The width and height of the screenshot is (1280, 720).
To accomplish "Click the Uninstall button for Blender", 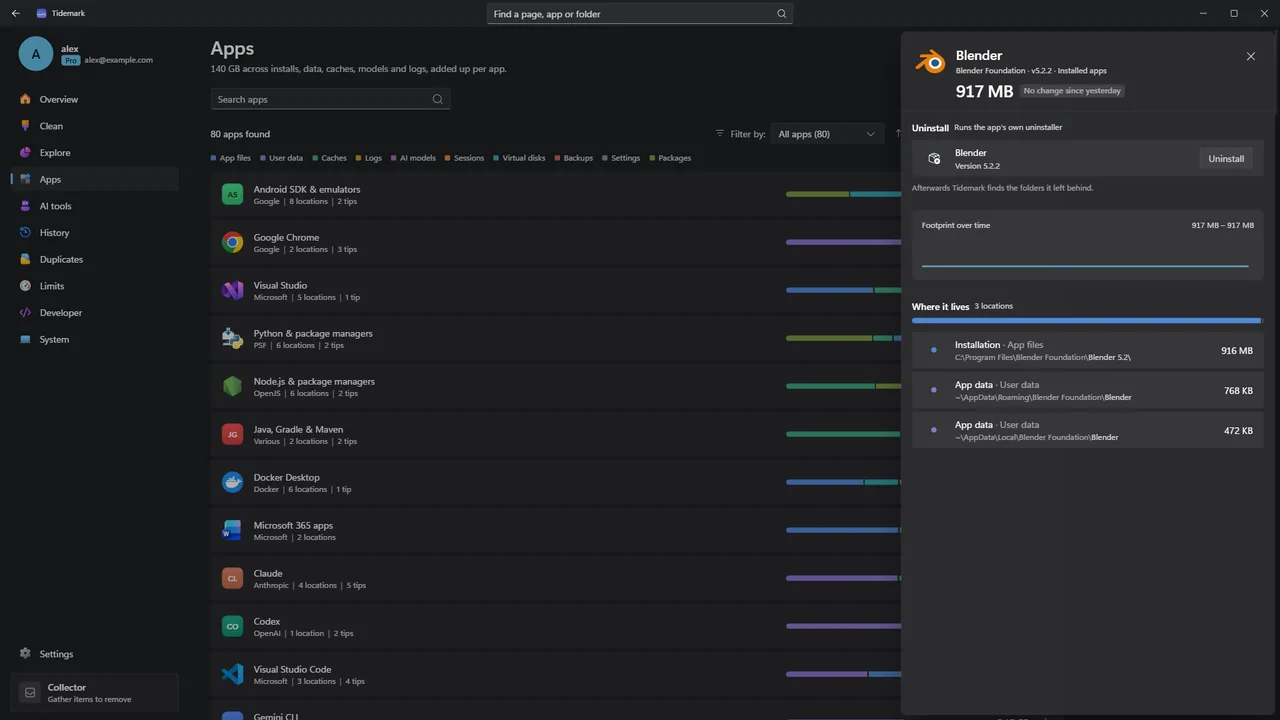I will pyautogui.click(x=1226, y=159).
